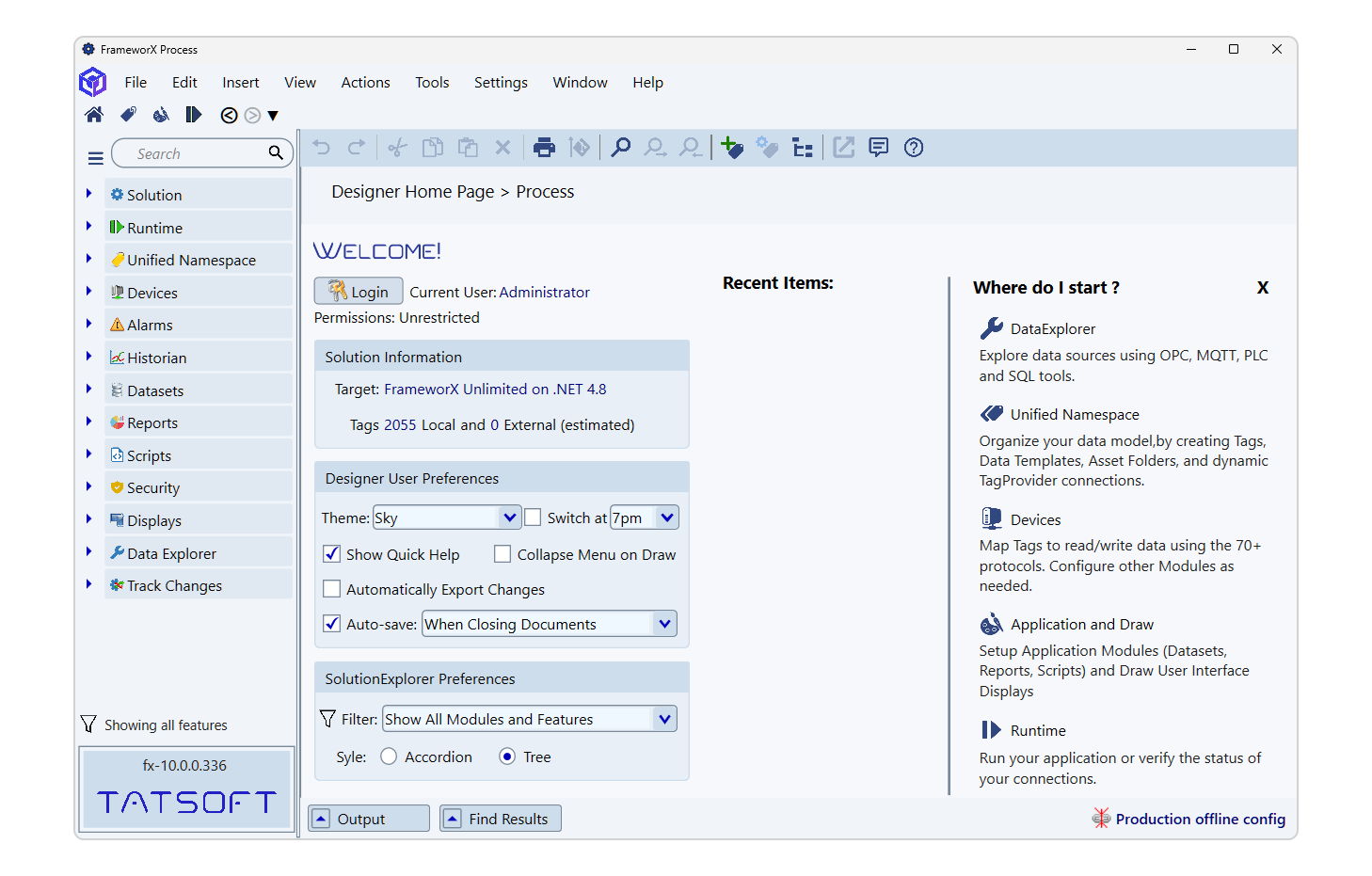
Task: Click the tree hierarchy toolbar icon
Action: tap(803, 148)
